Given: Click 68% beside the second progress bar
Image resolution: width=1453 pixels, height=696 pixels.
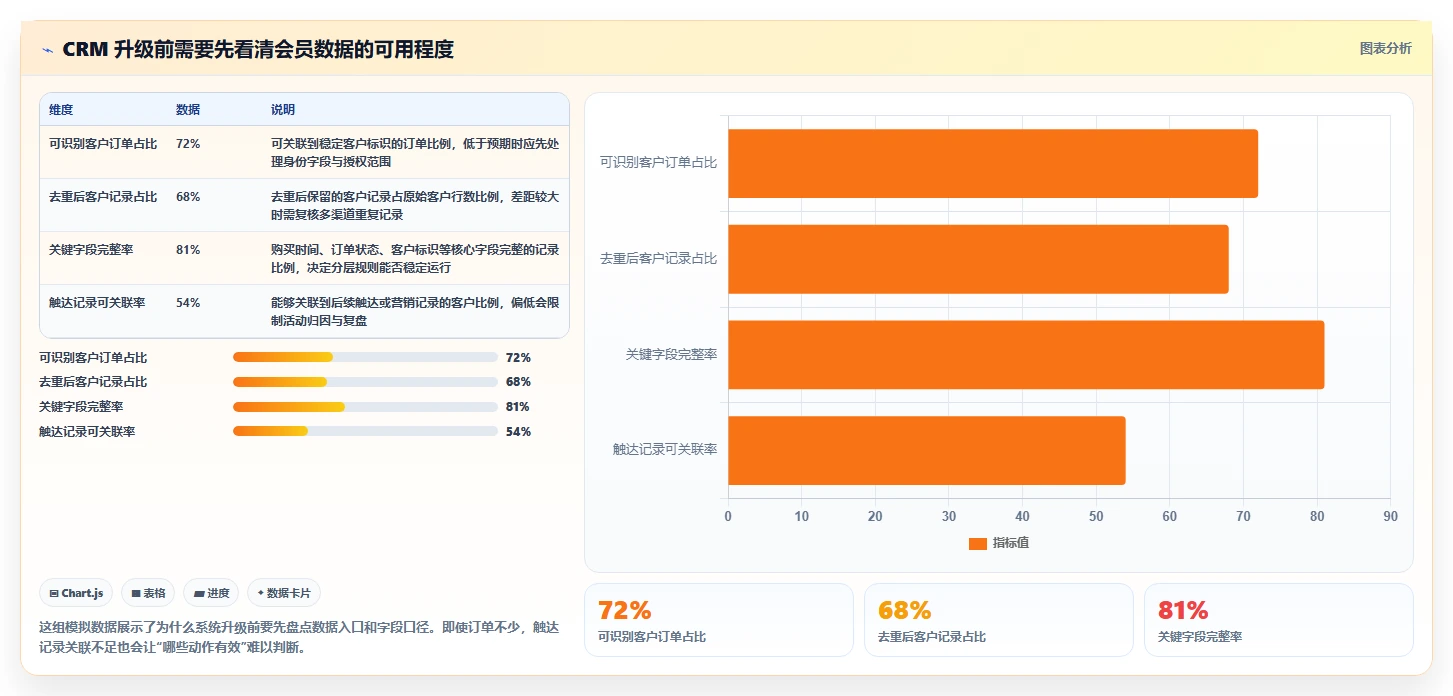Looking at the screenshot, I should [x=518, y=382].
